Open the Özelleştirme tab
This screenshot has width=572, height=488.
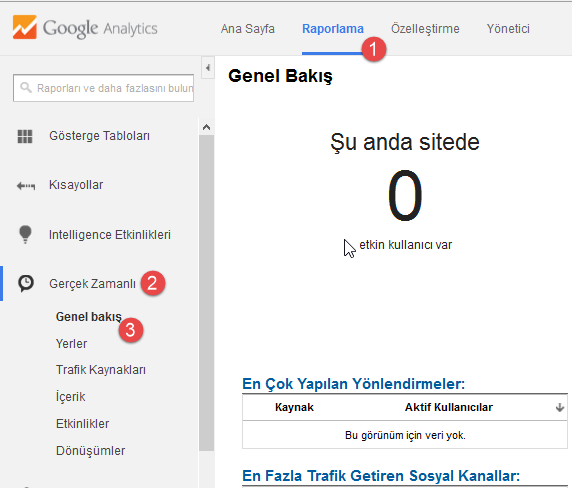tap(425, 28)
